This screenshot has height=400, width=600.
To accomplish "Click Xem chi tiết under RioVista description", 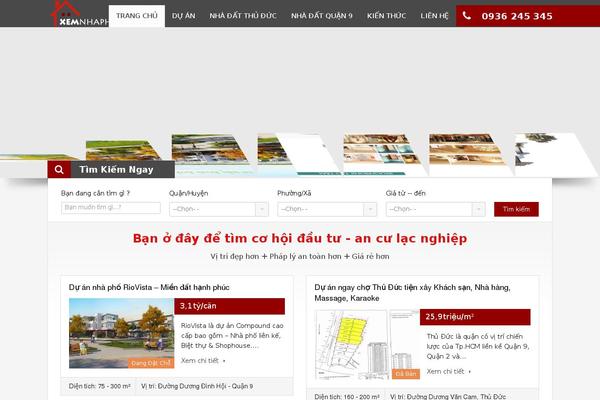I will pos(203,361).
